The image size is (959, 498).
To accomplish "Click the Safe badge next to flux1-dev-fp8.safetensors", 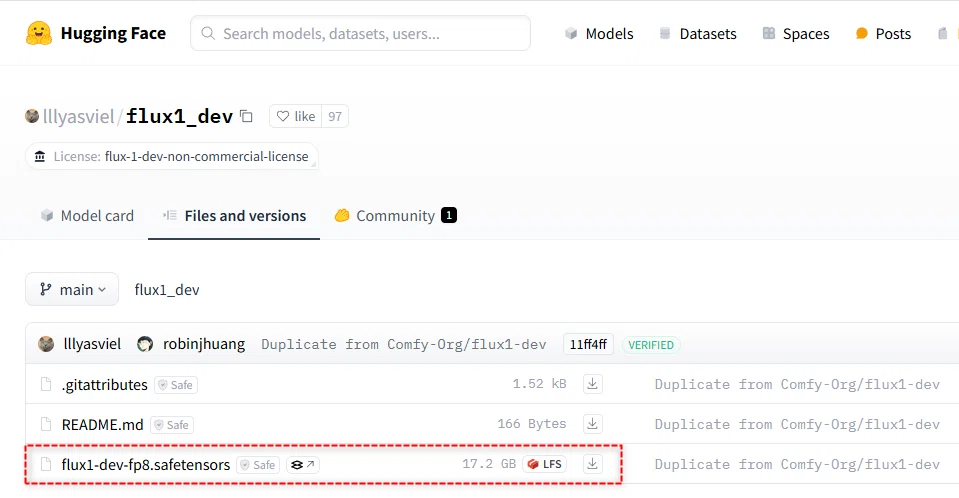I will (x=258, y=465).
